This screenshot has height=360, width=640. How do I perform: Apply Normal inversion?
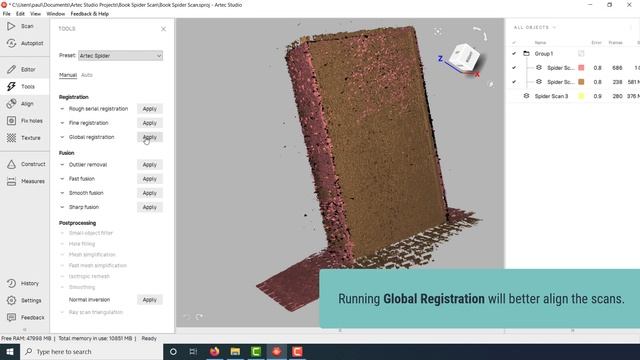coord(150,300)
